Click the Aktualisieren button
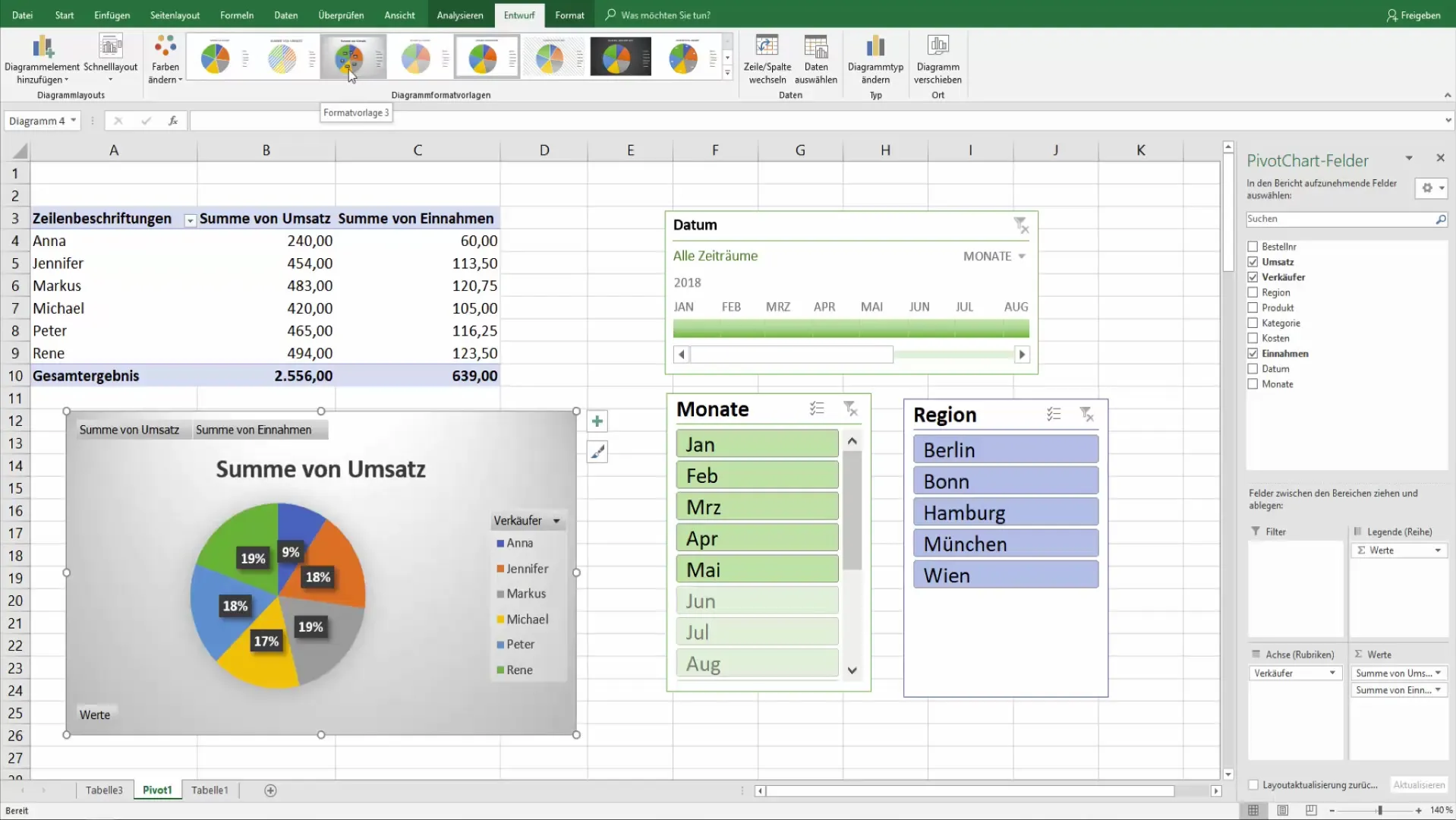Screen dimensions: 1456x820 [x=1418, y=785]
